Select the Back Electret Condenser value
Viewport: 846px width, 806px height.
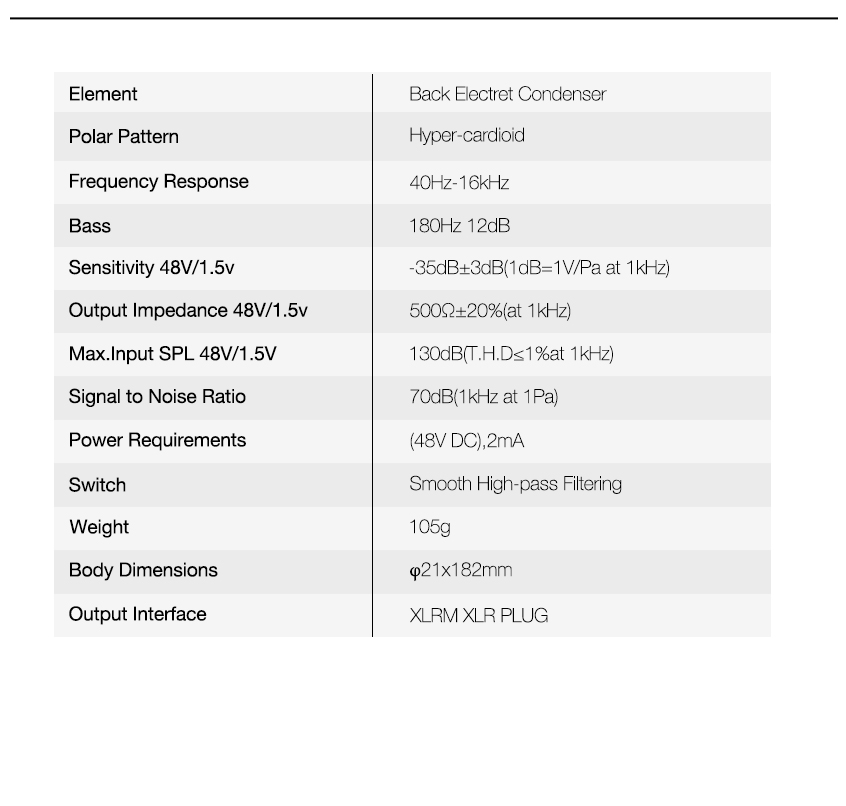[507, 94]
